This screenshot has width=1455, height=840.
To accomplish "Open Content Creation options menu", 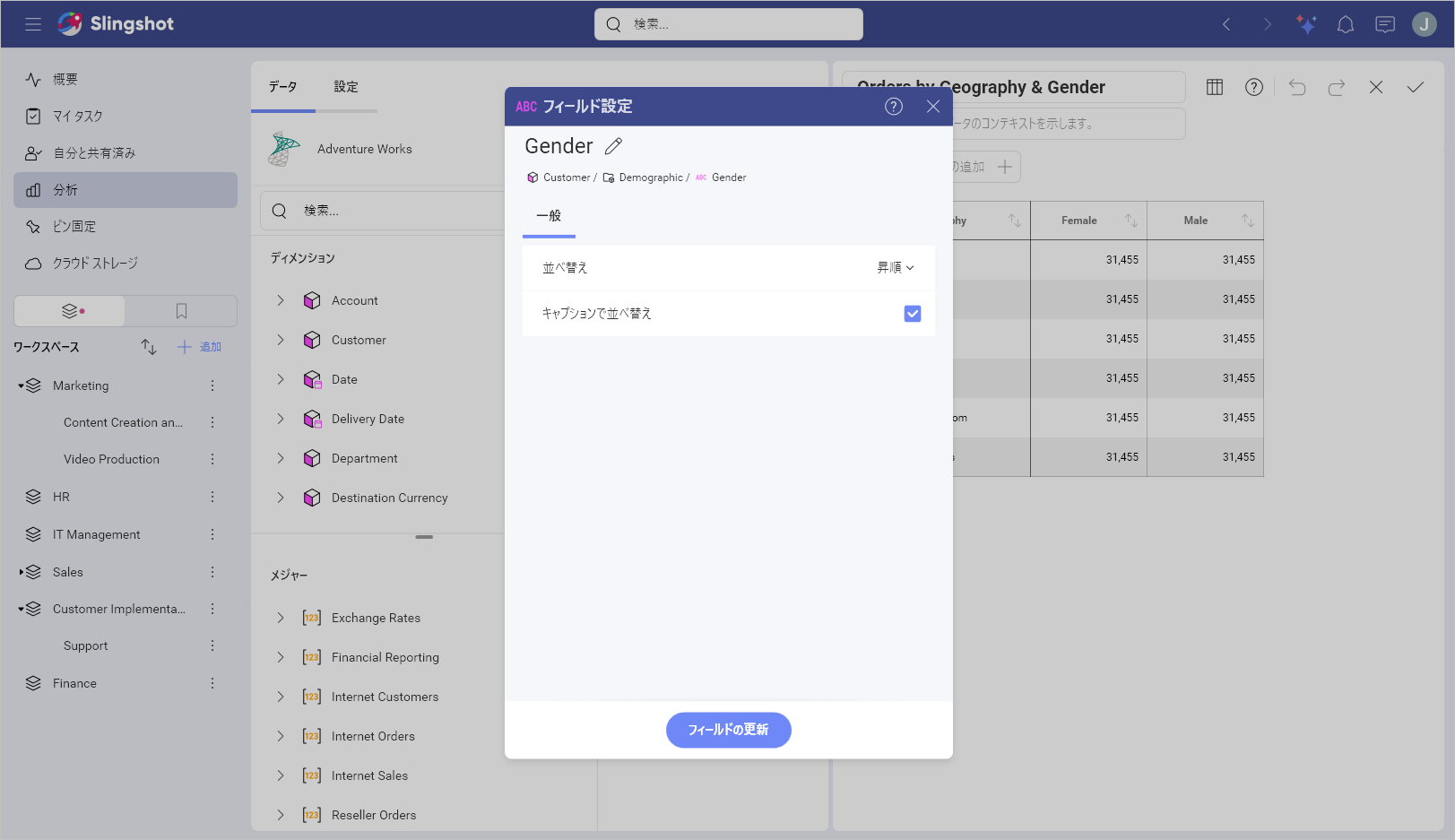I will pyautogui.click(x=212, y=423).
